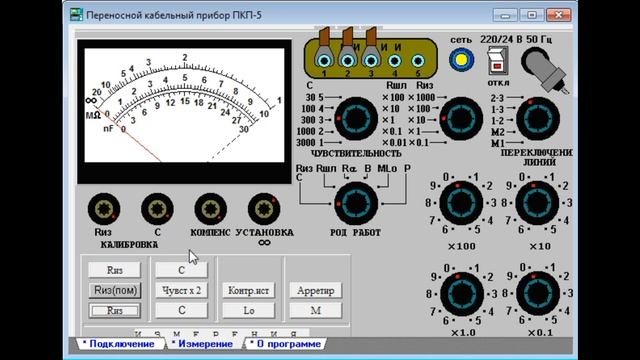
Task: Turn the РОД РАБОТ mode knob
Action: pos(356,203)
